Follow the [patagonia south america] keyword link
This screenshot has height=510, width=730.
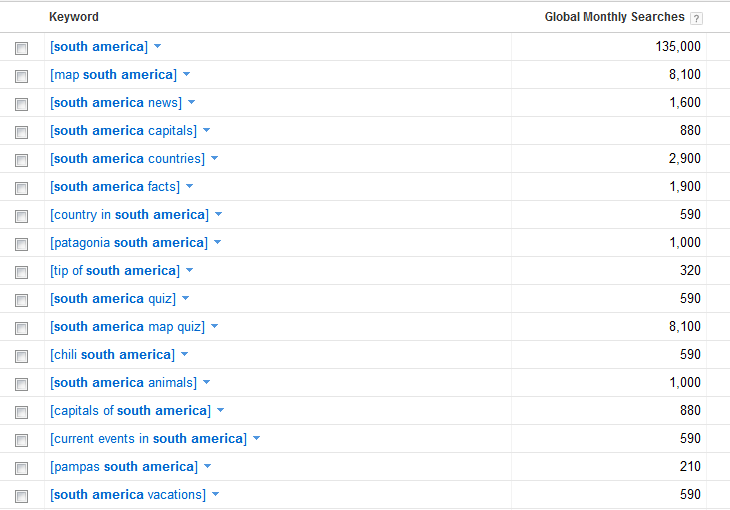[x=129, y=243]
